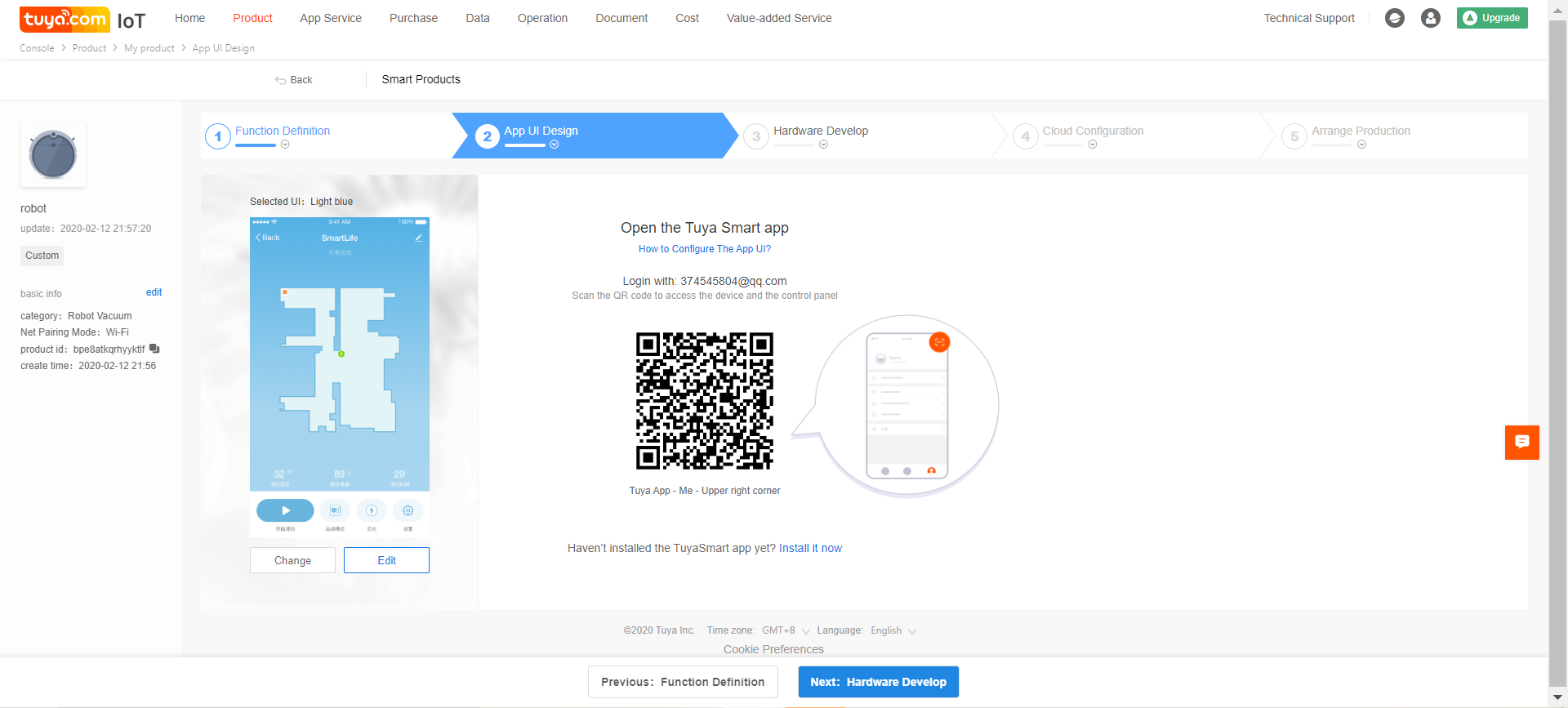Expand Cloud Configuration step chevron
This screenshot has width=1568, height=708.
click(1093, 145)
